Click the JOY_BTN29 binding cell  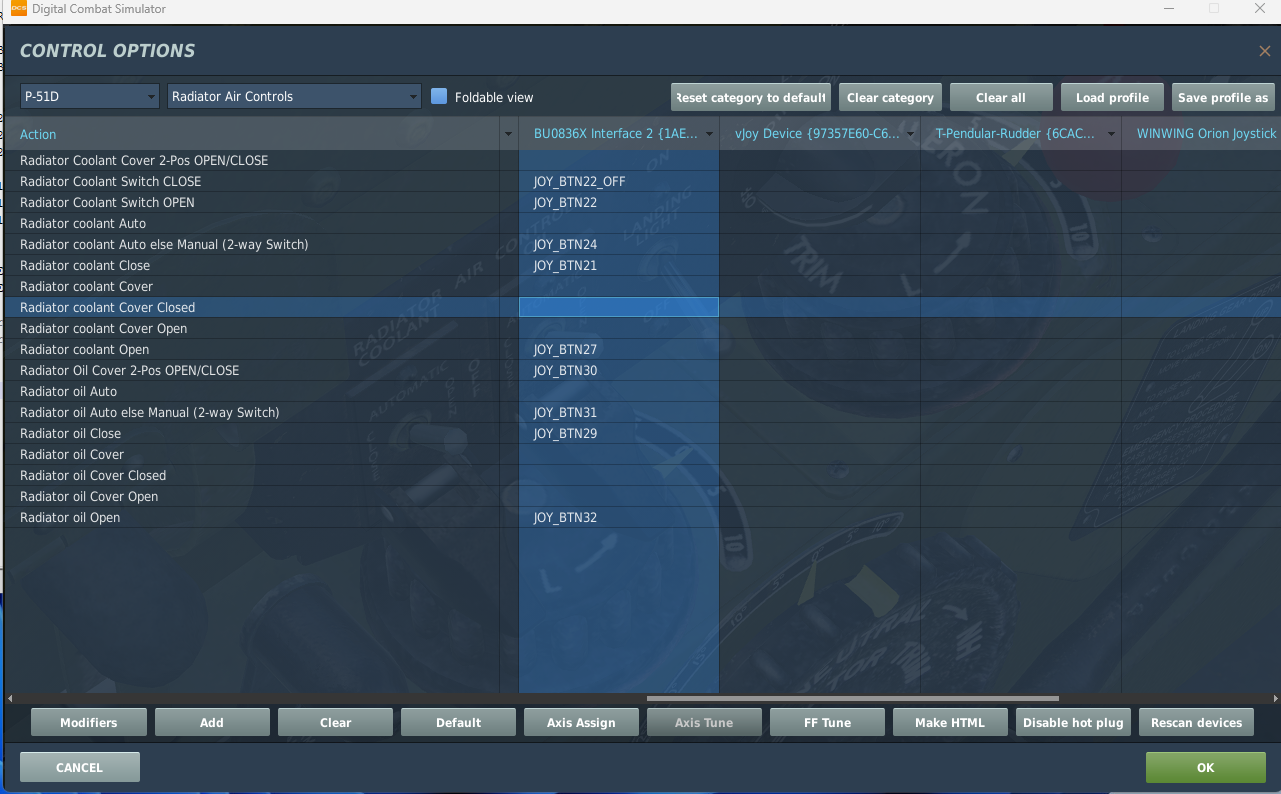[x=619, y=433]
